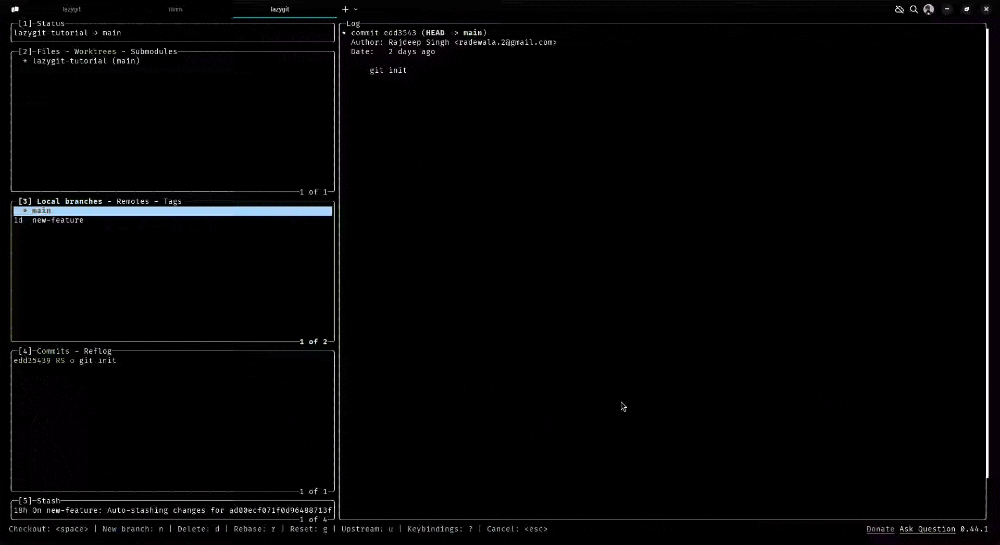Click the 'Date: 2 days ago' line

coord(393,52)
